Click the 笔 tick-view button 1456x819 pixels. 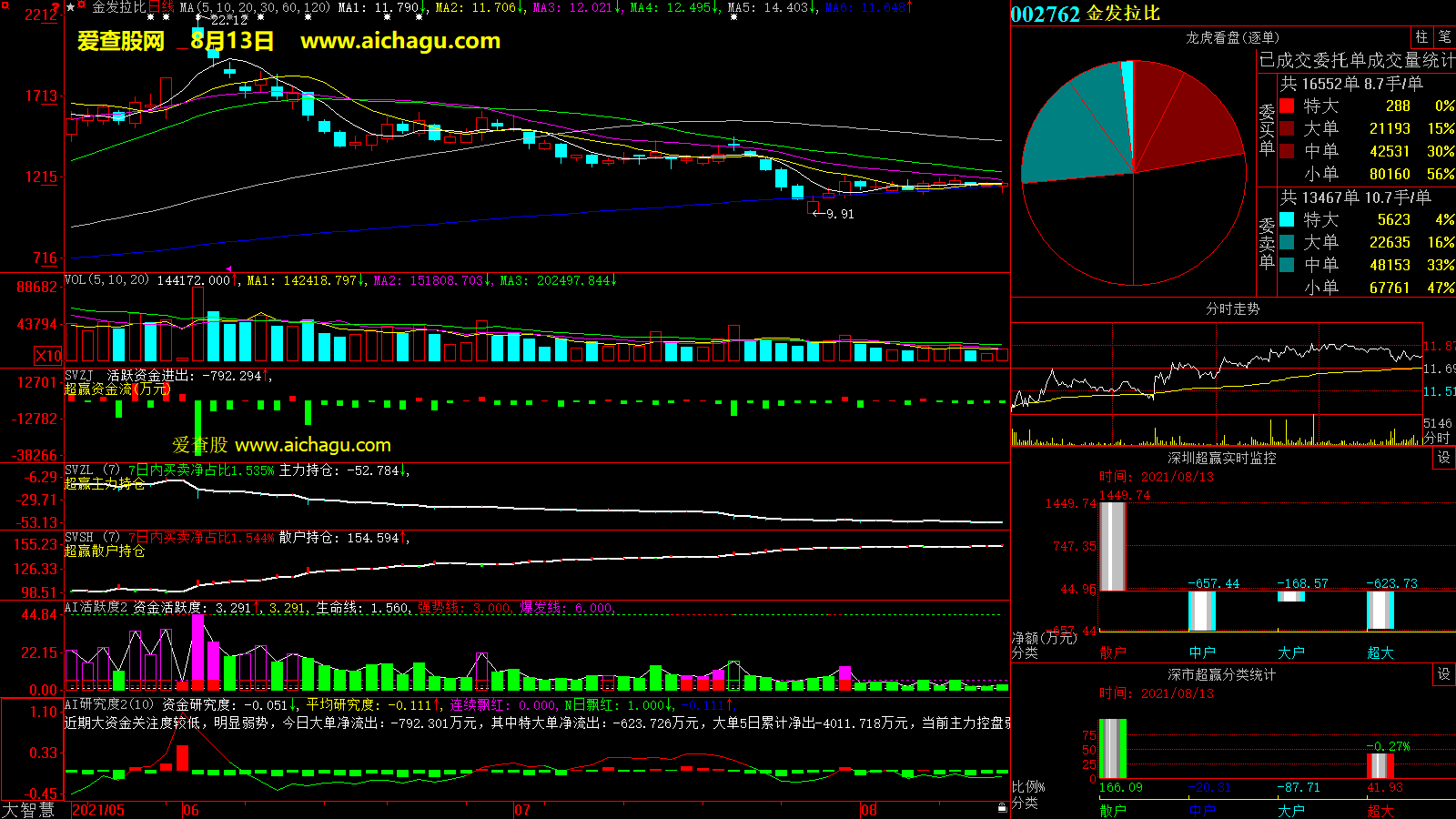(x=1444, y=37)
